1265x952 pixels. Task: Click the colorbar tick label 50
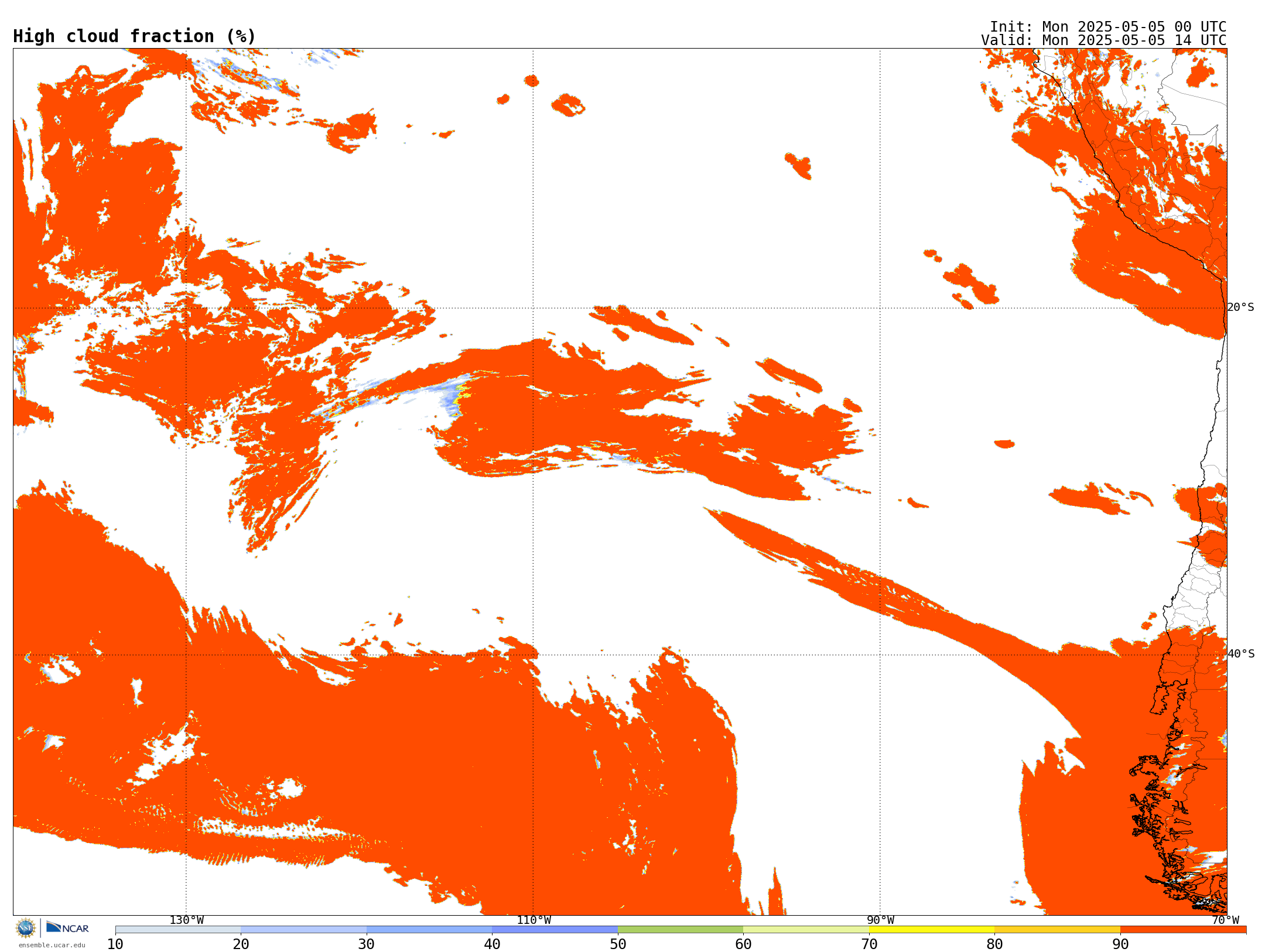(618, 944)
